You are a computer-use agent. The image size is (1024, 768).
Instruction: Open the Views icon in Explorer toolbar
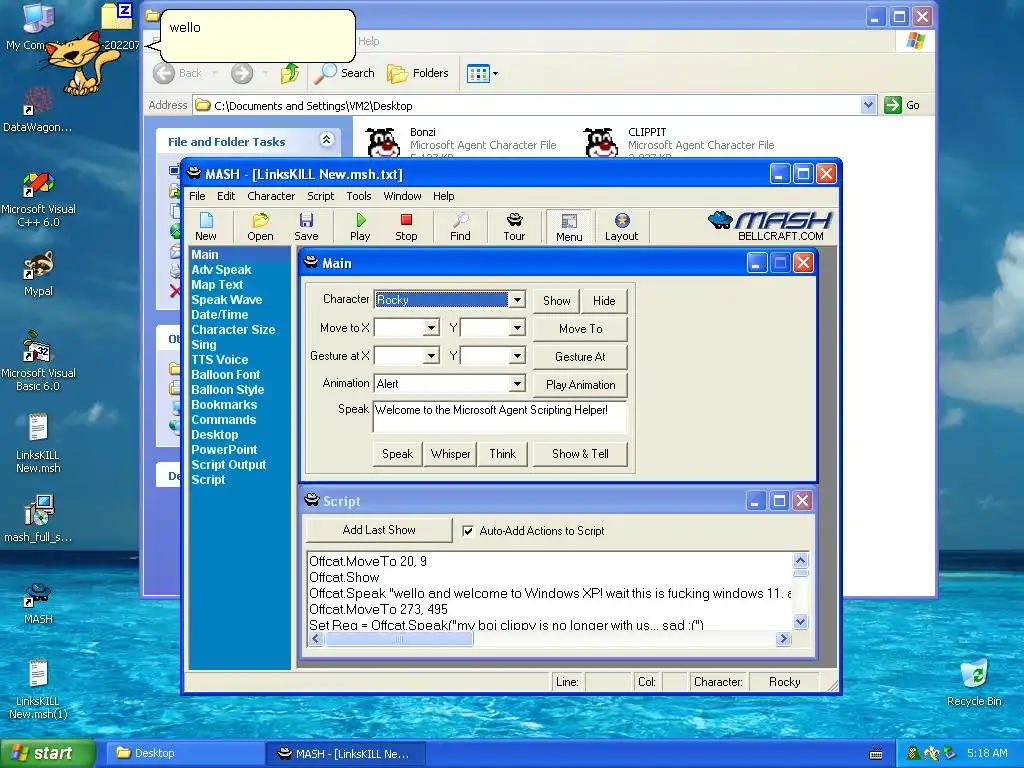tap(478, 74)
